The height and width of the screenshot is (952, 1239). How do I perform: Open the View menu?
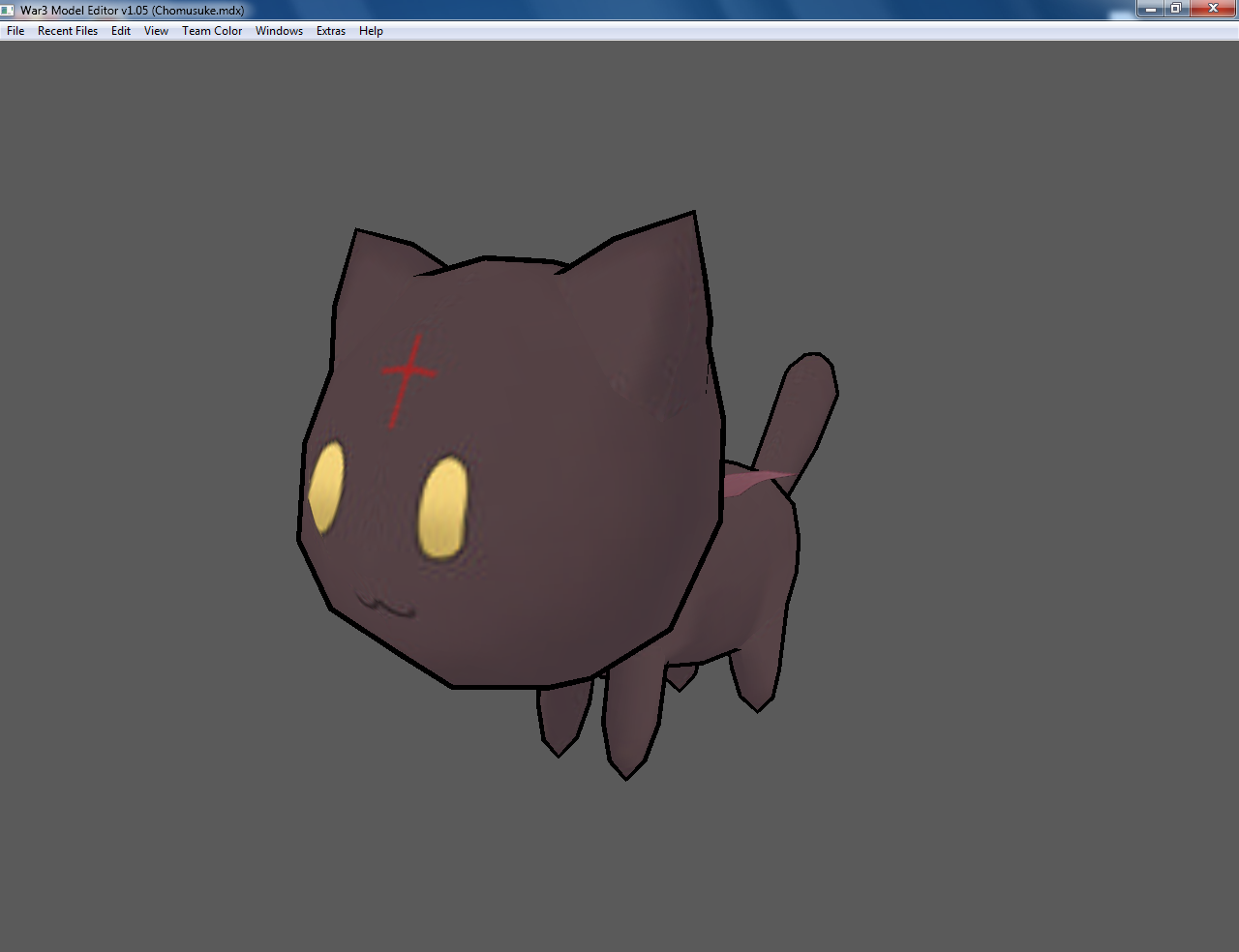(x=156, y=31)
